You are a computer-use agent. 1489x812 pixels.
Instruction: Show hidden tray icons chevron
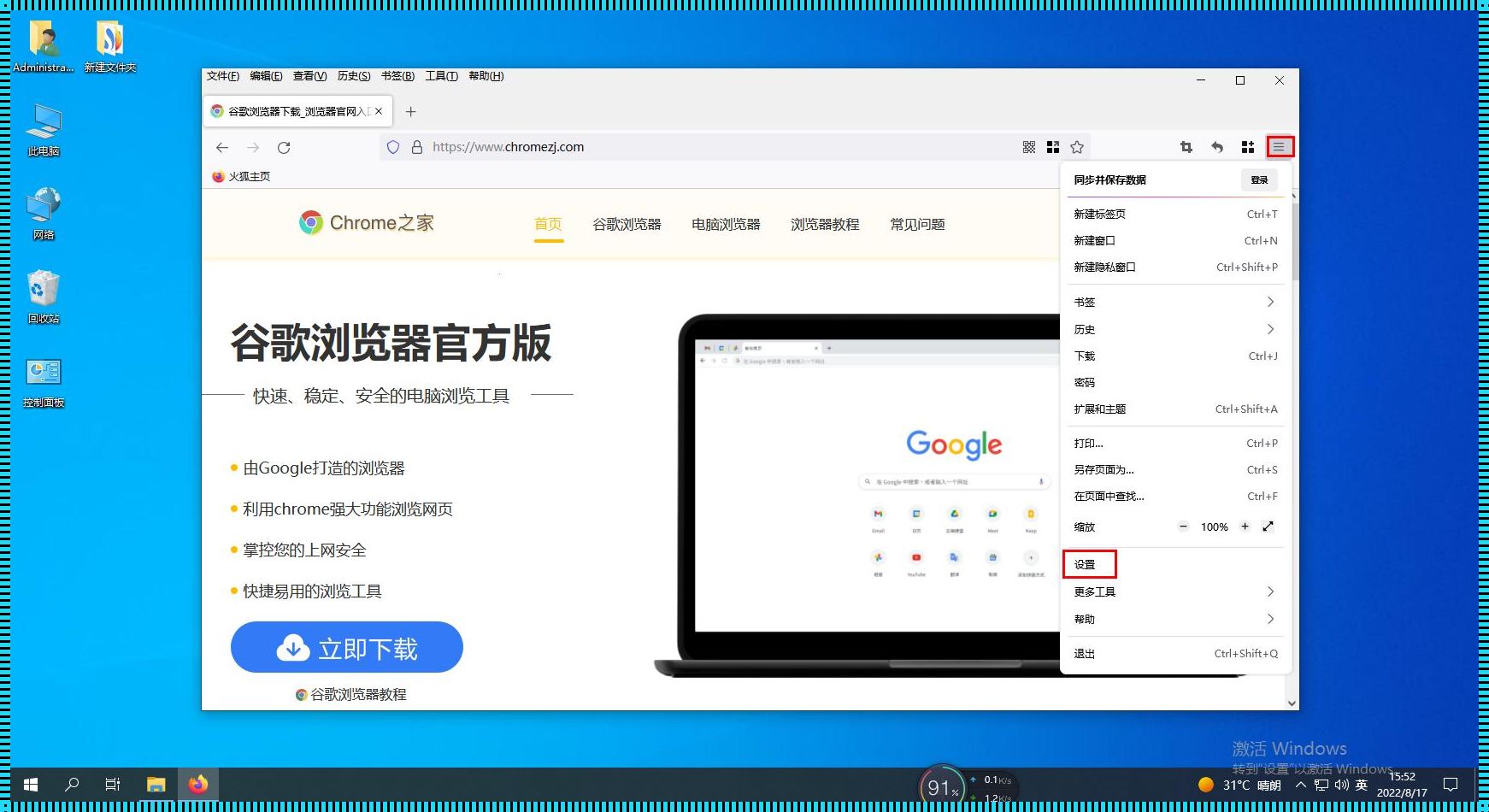click(x=1300, y=785)
